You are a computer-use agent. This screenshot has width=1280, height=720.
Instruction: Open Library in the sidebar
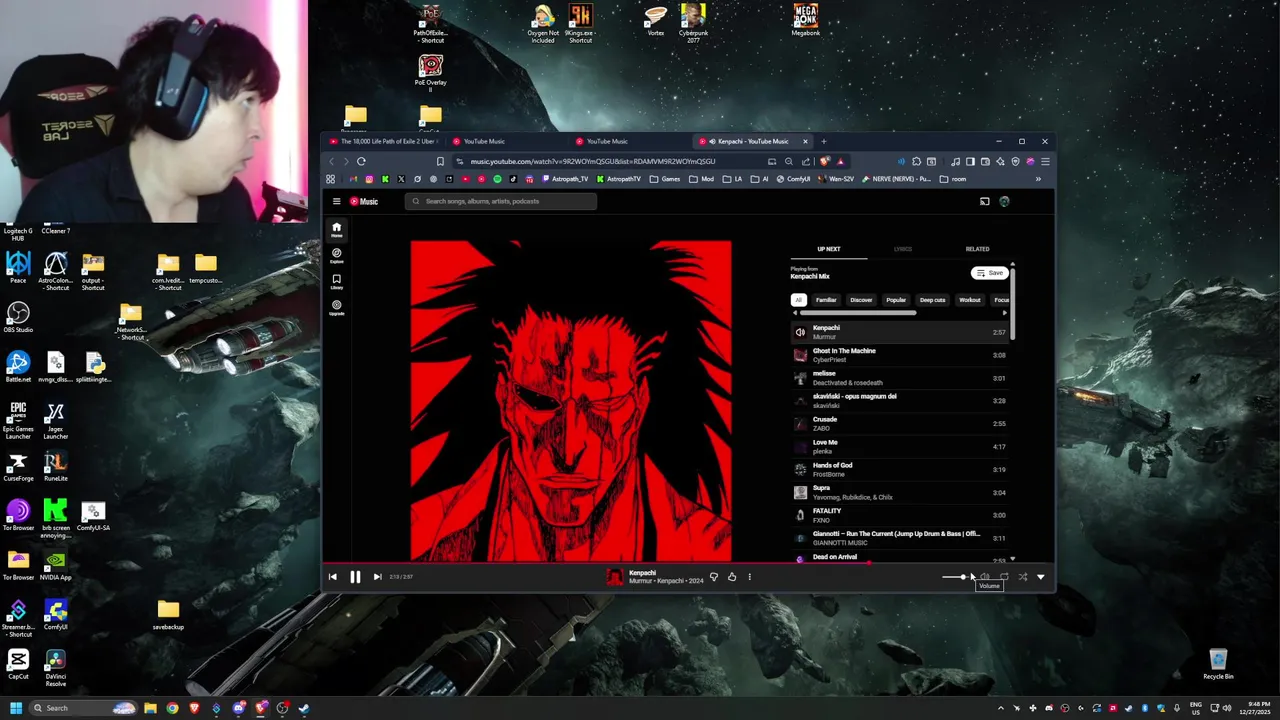337,281
